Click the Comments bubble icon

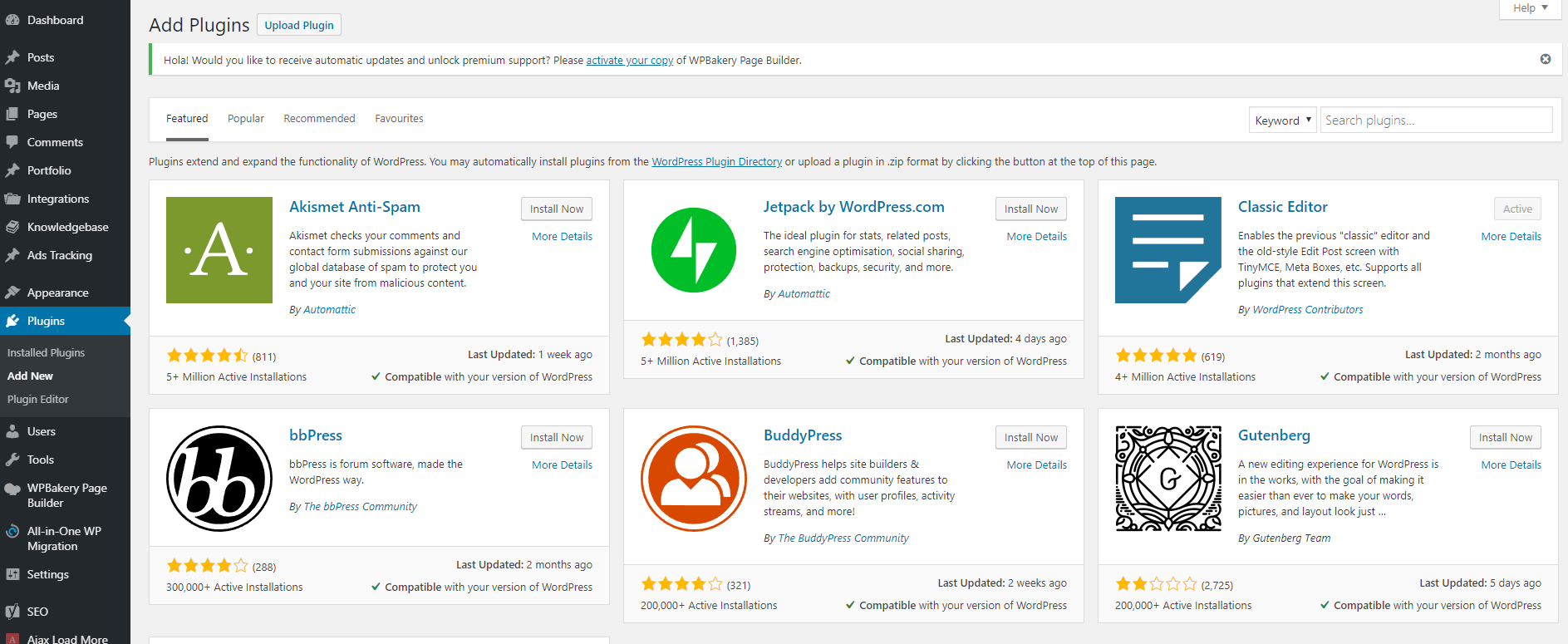point(12,142)
